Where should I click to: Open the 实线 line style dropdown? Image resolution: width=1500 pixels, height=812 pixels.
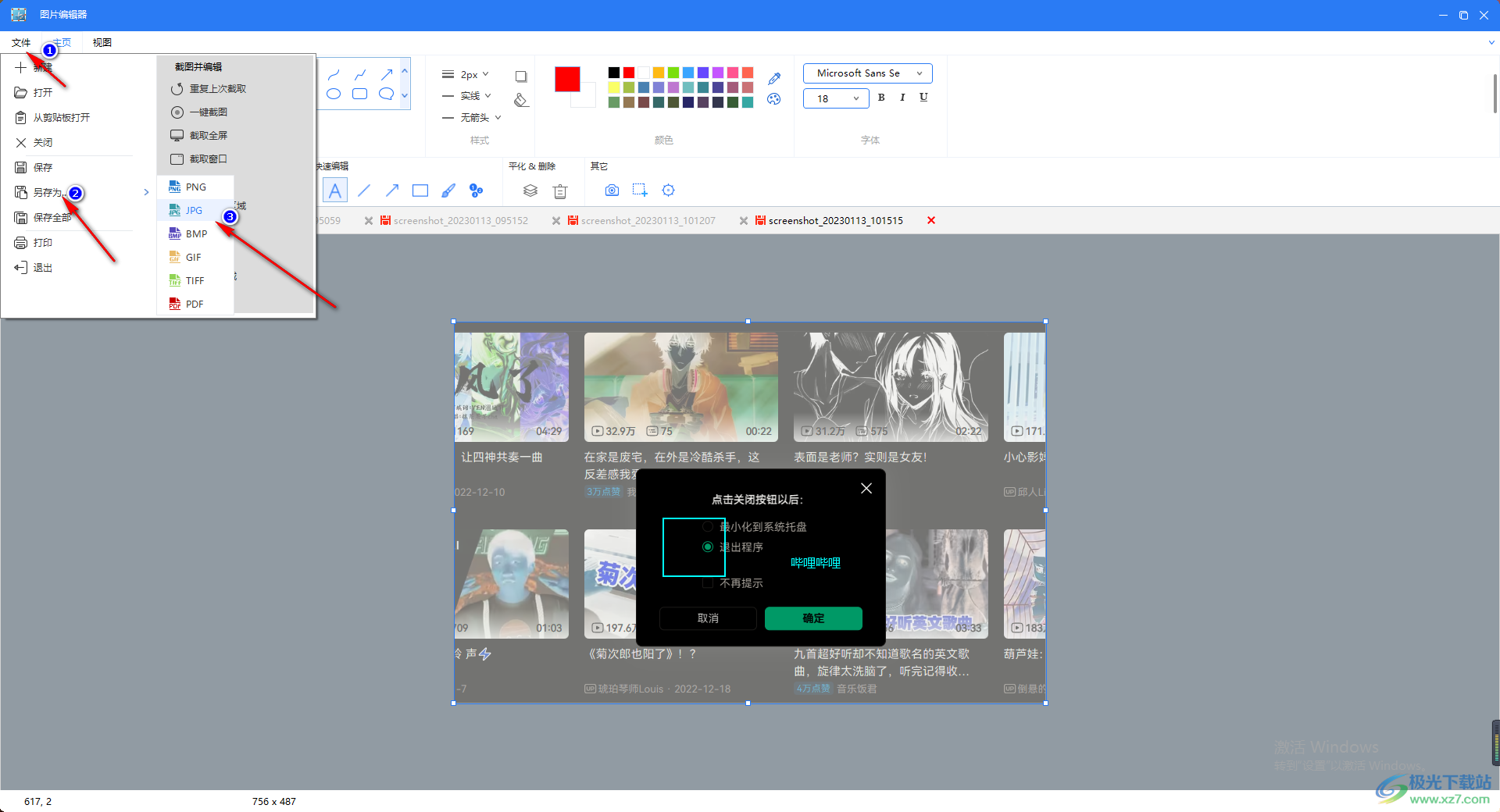(x=467, y=96)
